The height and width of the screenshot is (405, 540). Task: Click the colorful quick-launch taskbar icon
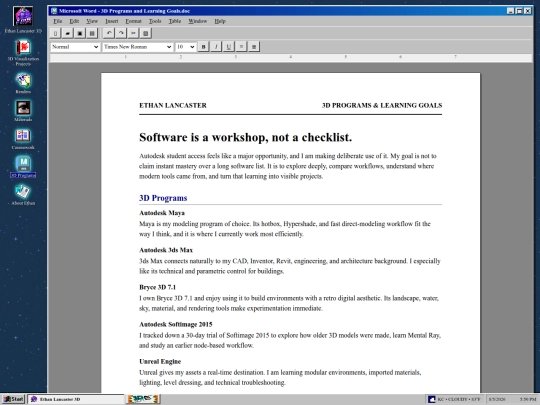pyautogui.click(x=143, y=399)
